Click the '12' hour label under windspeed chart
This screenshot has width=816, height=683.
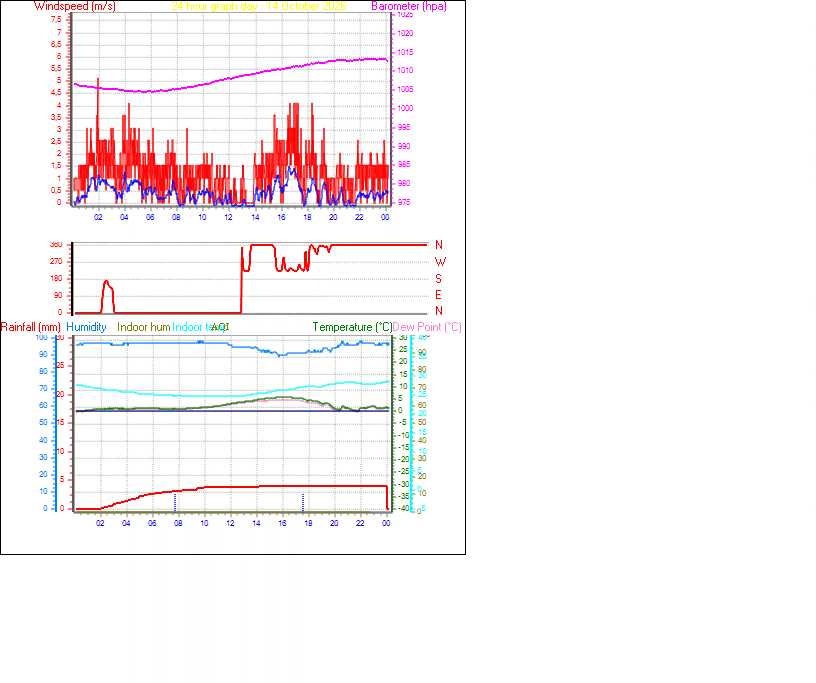(x=228, y=217)
